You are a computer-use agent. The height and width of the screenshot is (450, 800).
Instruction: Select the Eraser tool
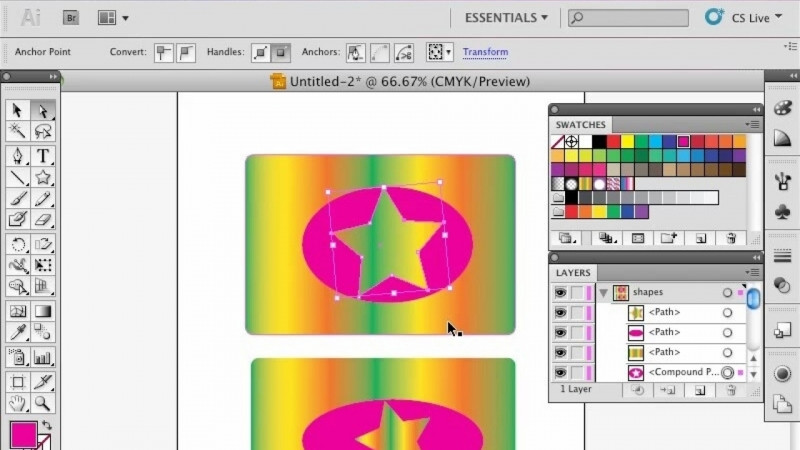[x=42, y=219]
